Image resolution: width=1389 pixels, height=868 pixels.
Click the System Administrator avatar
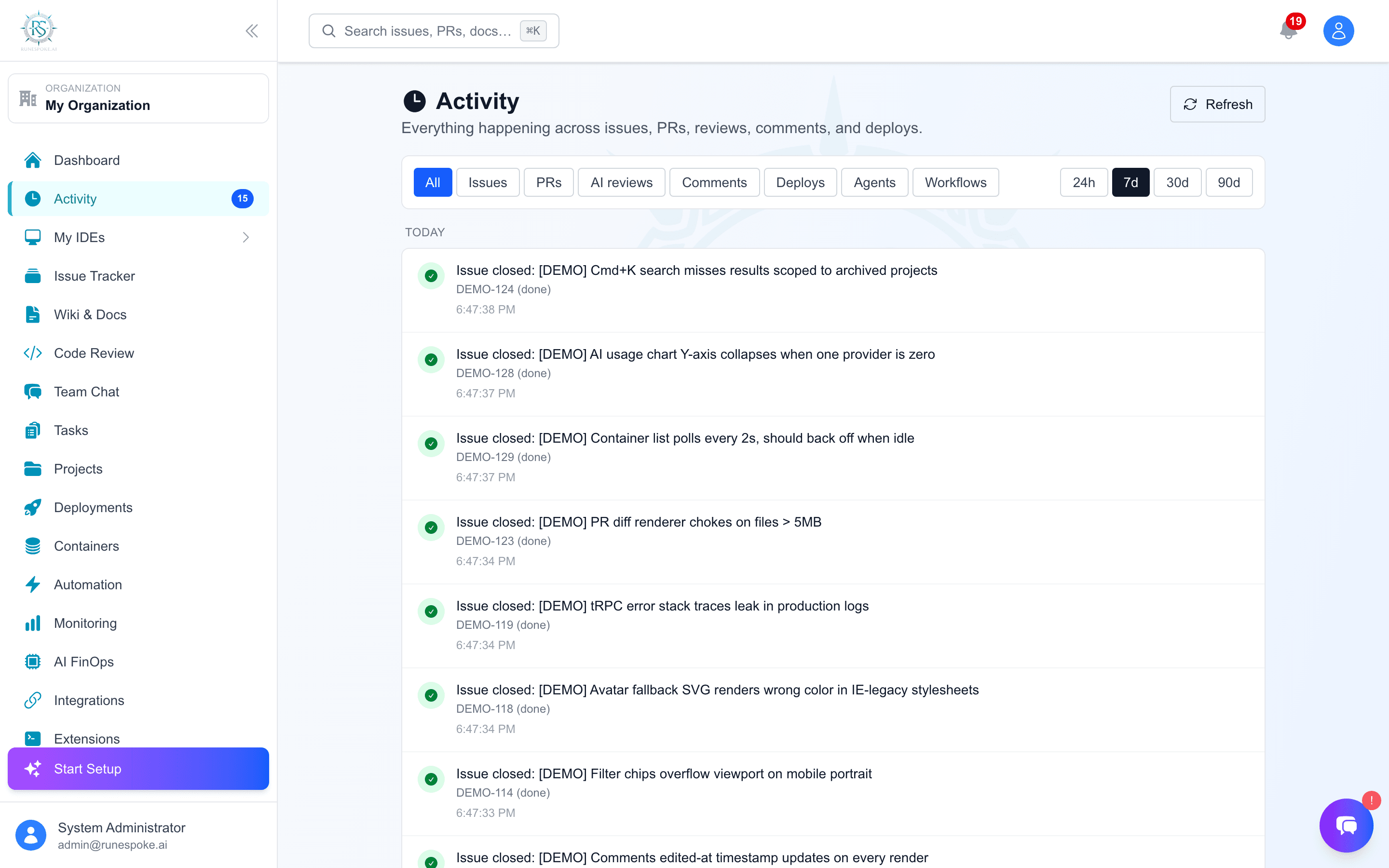click(31, 835)
